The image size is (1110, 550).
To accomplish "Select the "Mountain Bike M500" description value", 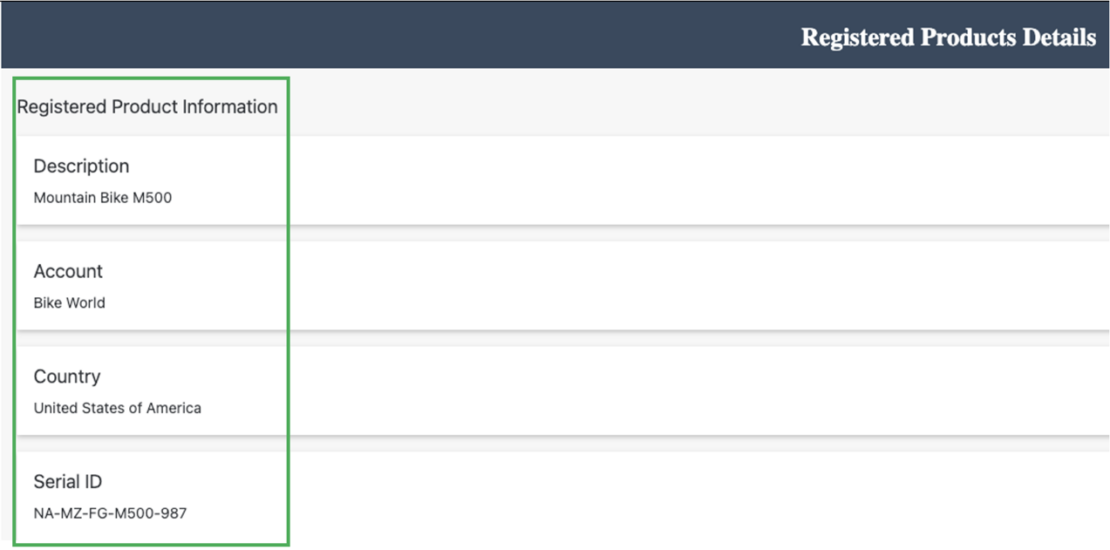I will click(x=103, y=198).
